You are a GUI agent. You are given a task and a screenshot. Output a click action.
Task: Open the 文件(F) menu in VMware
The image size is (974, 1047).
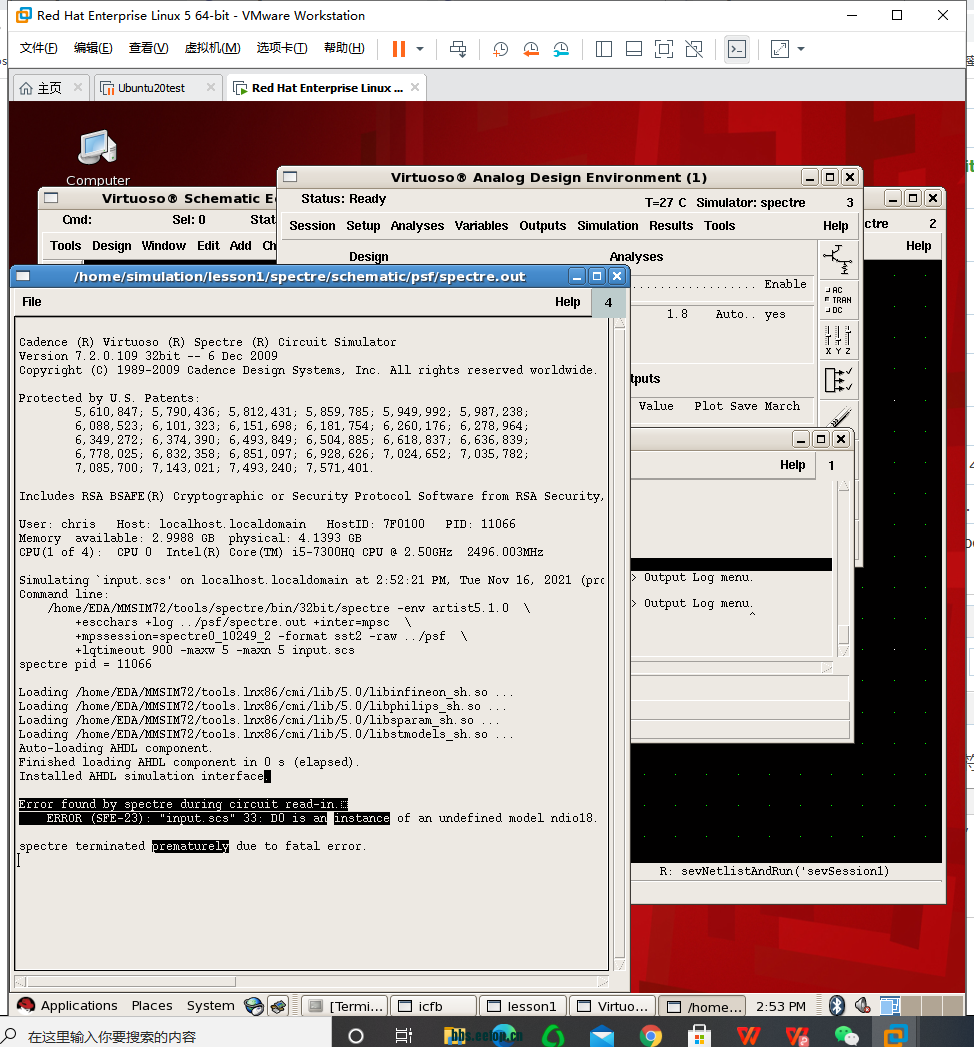pyautogui.click(x=39, y=48)
